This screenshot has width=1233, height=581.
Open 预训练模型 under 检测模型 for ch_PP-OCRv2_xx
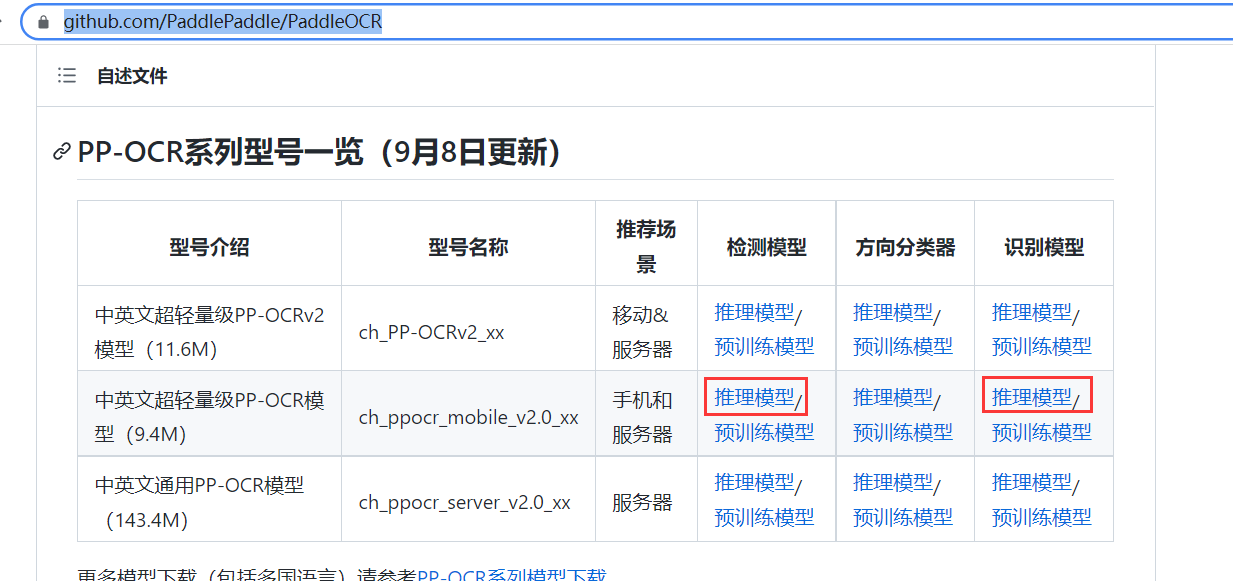tap(763, 346)
